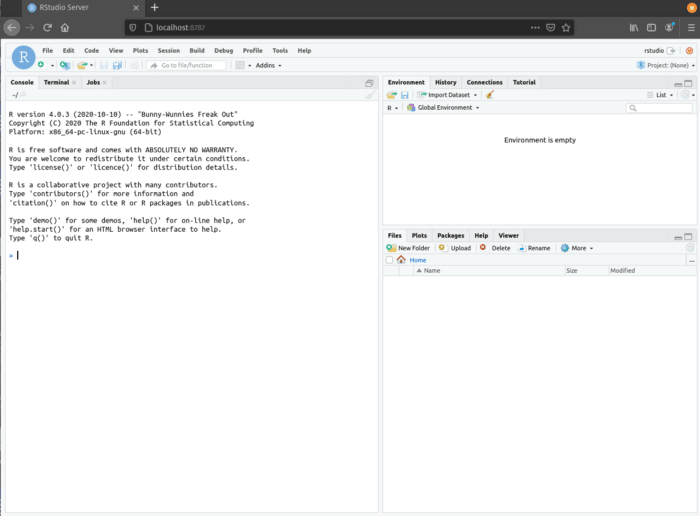The image size is (700, 516).
Task: Click the Refresh file listing icon
Action: [690, 248]
